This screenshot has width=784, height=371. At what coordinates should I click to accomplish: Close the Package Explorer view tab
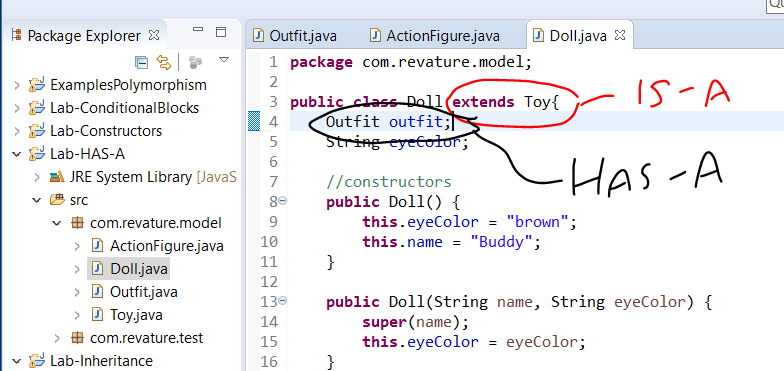154,36
